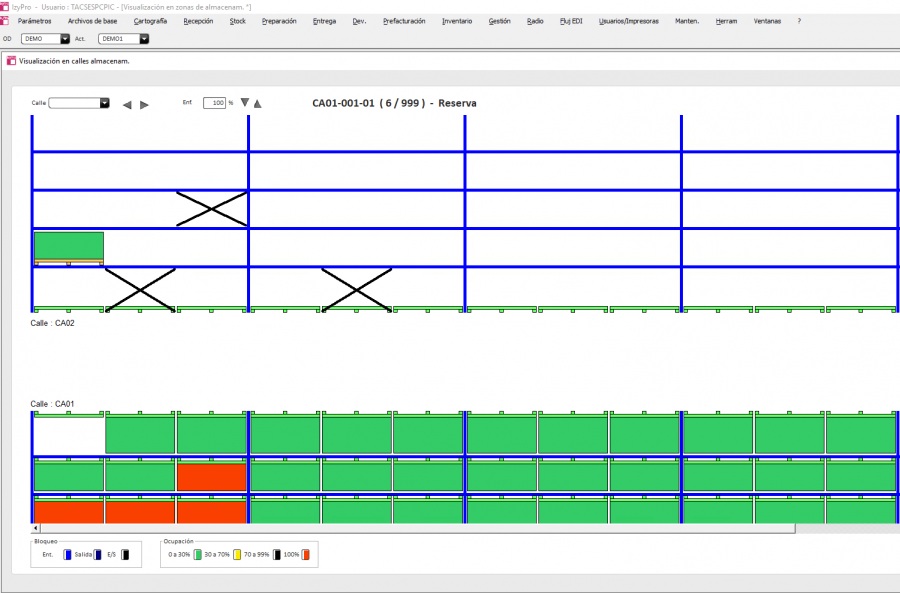900x593 pixels.
Task: Click the previous aisle left arrow
Action: tap(127, 104)
